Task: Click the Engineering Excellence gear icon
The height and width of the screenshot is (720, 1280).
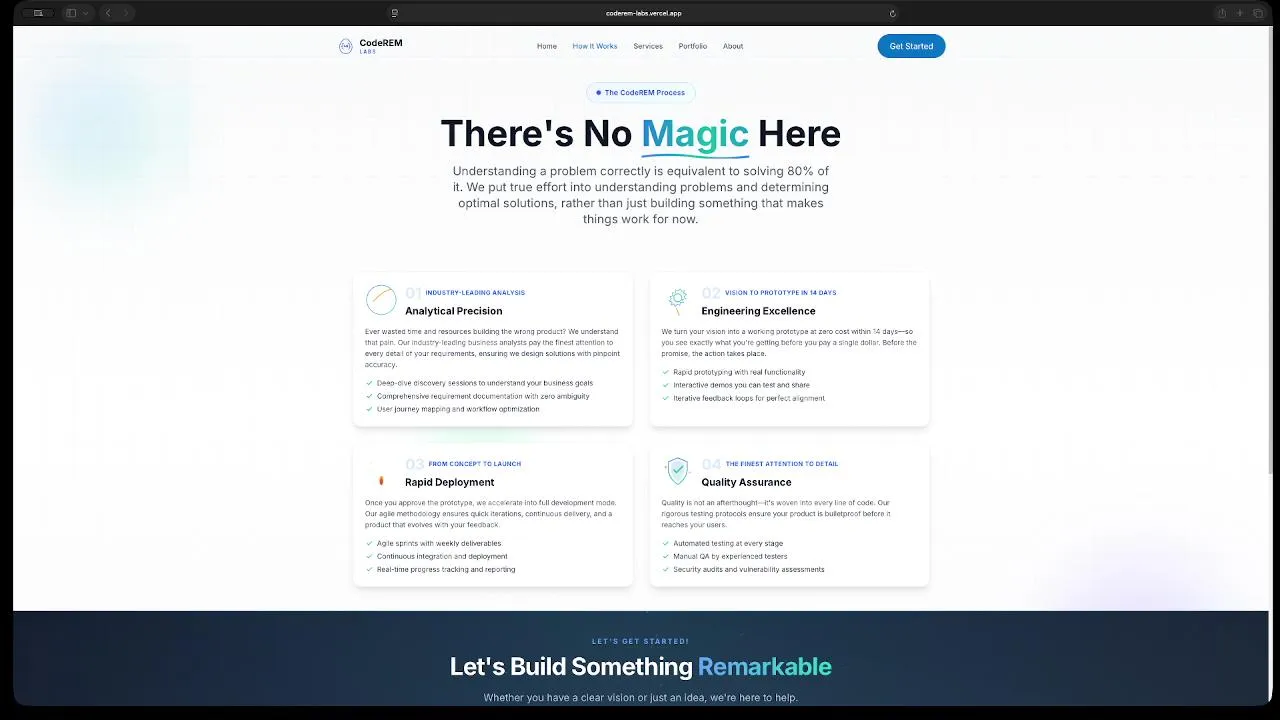Action: [x=678, y=300]
